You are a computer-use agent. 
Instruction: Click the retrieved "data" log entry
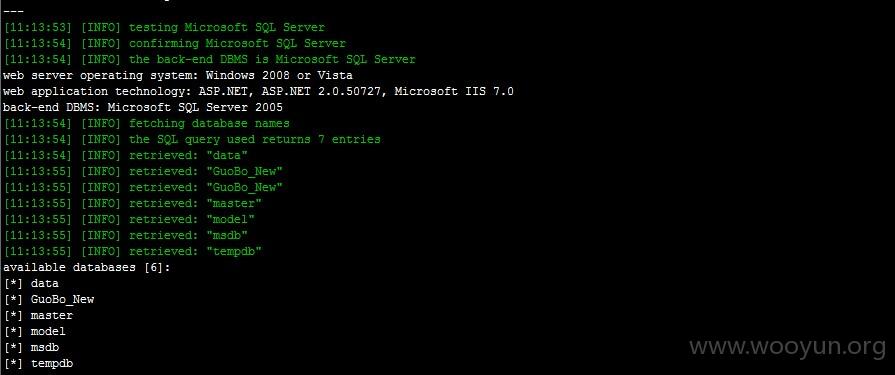point(126,155)
